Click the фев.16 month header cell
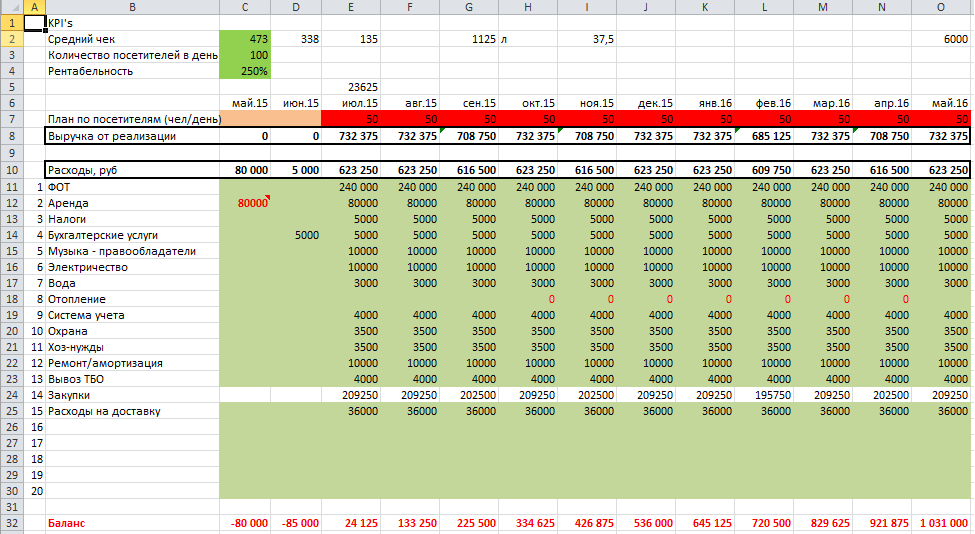975x534 pixels. tap(764, 103)
